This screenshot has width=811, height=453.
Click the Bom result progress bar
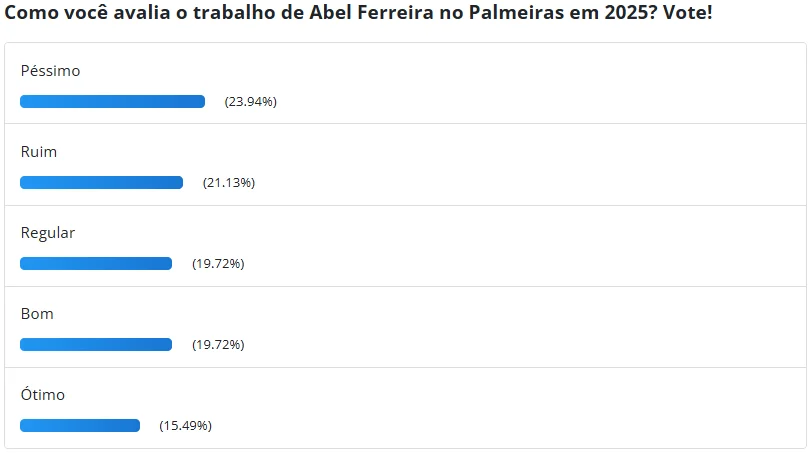point(96,344)
